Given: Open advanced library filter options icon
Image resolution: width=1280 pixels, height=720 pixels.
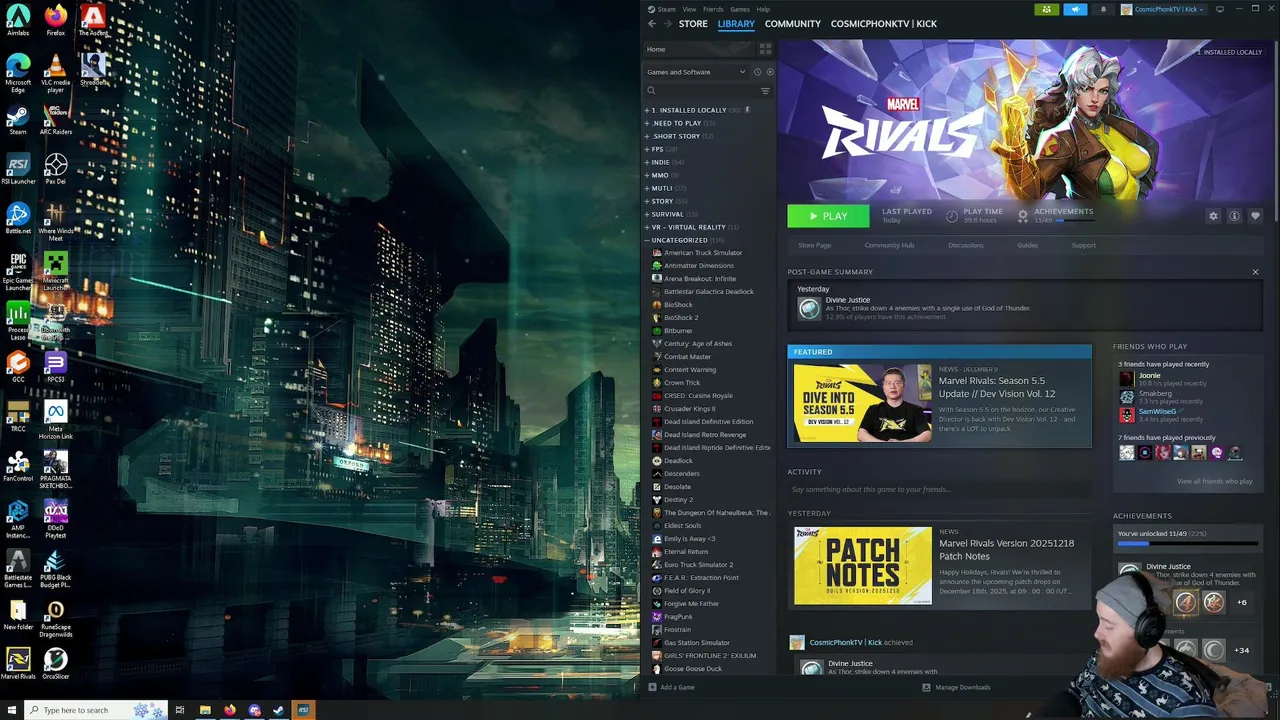Looking at the screenshot, I should 765,91.
